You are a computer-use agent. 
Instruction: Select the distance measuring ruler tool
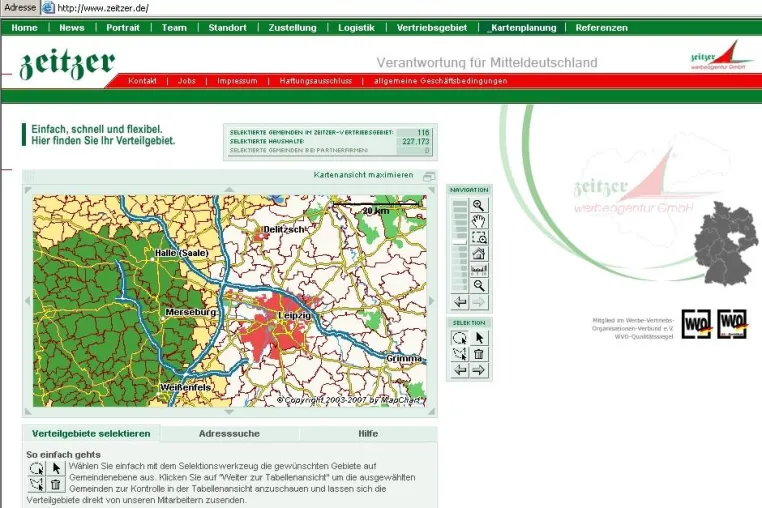479,270
